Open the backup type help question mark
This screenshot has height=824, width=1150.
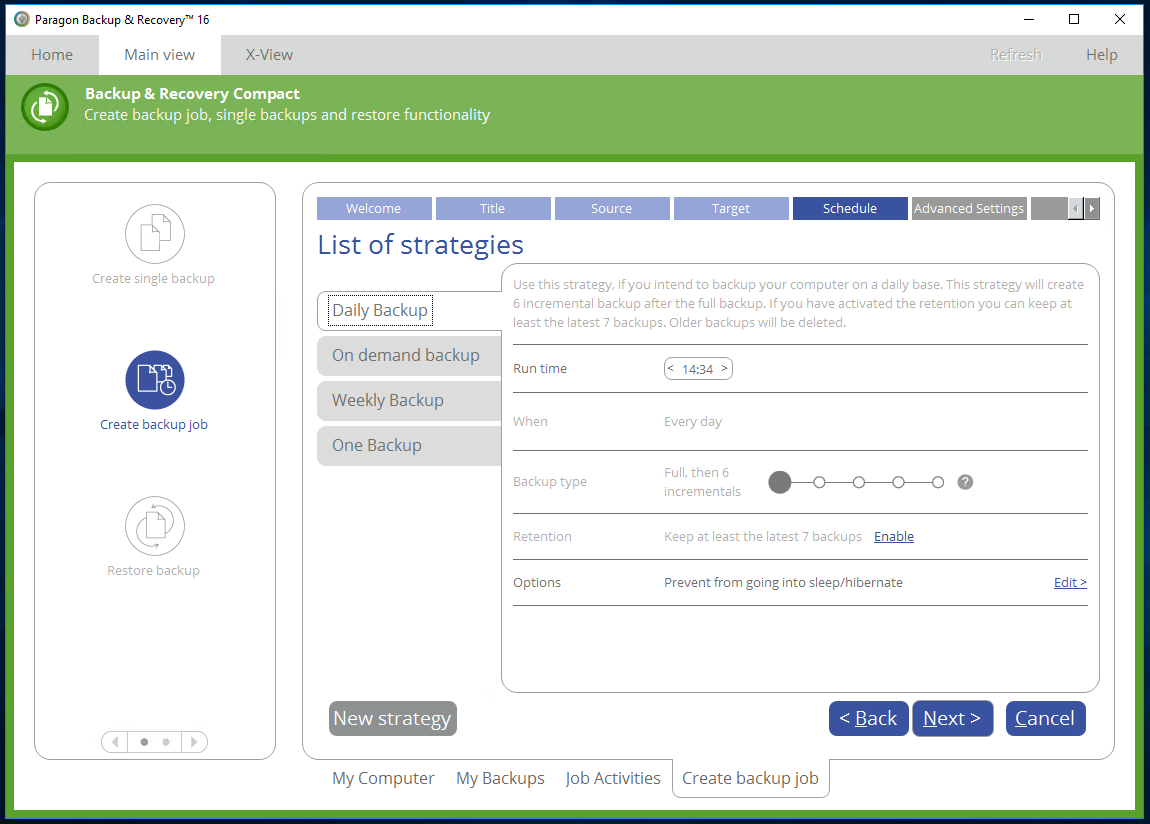[965, 481]
